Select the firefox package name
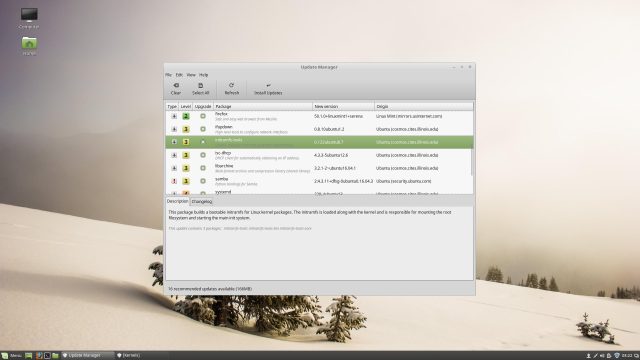This screenshot has width=640, height=360. [221, 114]
